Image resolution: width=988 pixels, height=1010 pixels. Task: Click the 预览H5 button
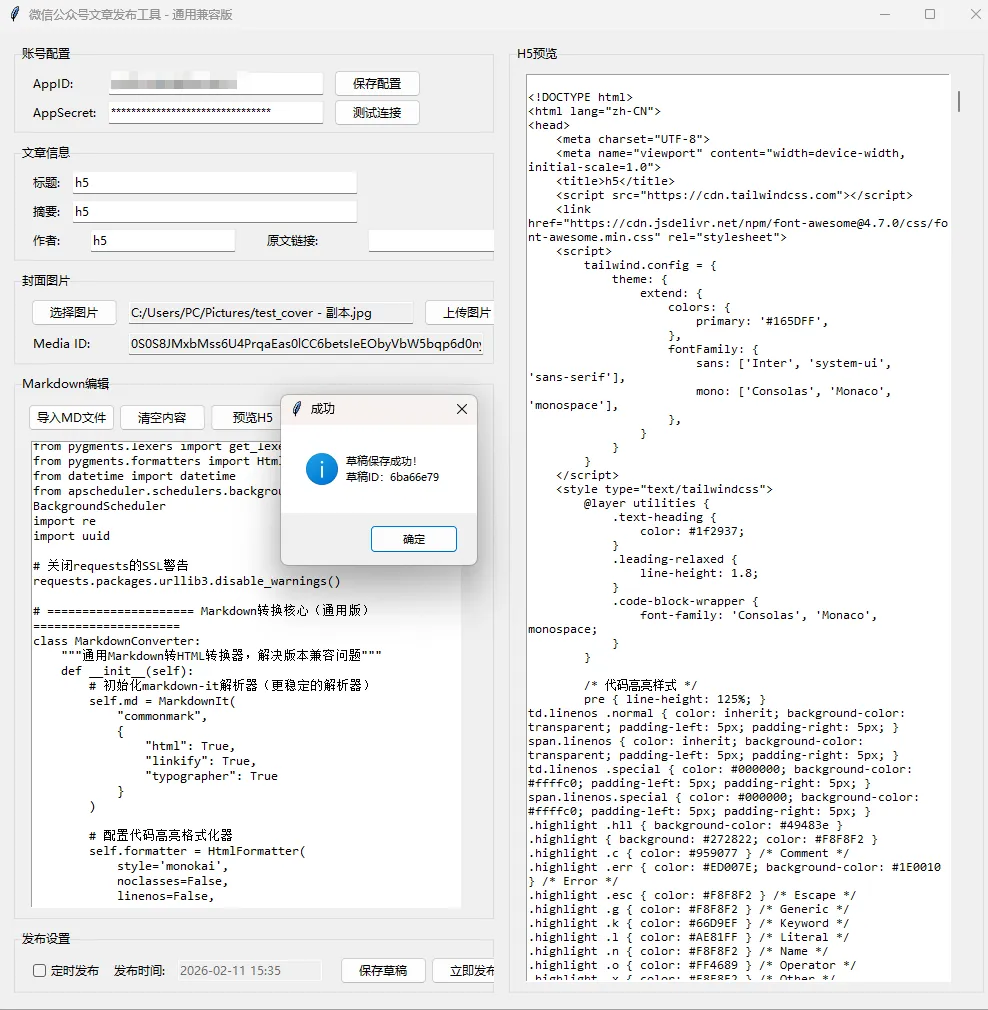click(x=247, y=417)
